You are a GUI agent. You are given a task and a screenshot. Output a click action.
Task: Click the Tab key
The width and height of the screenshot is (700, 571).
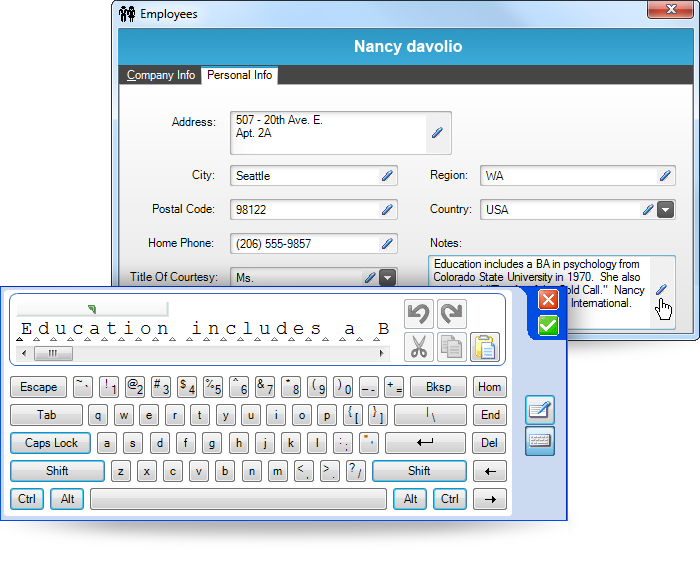click(x=46, y=415)
